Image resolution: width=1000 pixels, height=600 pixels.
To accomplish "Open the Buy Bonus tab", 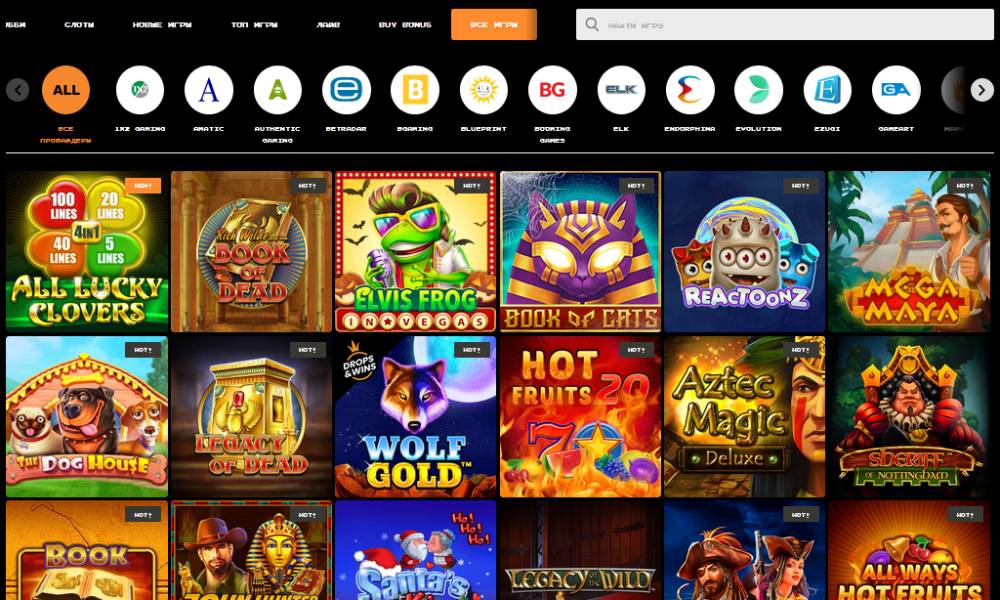I will click(405, 25).
